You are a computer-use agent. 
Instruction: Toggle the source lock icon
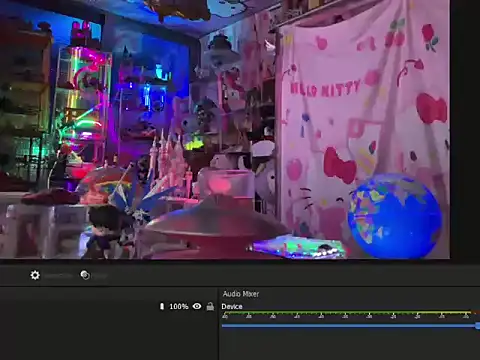tap(210, 306)
